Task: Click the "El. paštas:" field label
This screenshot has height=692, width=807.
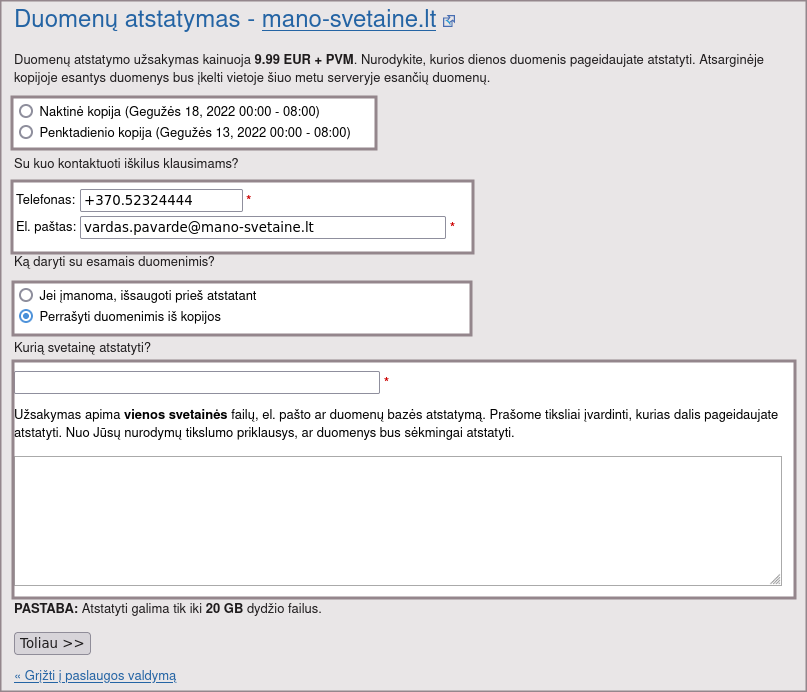Action: (x=46, y=227)
